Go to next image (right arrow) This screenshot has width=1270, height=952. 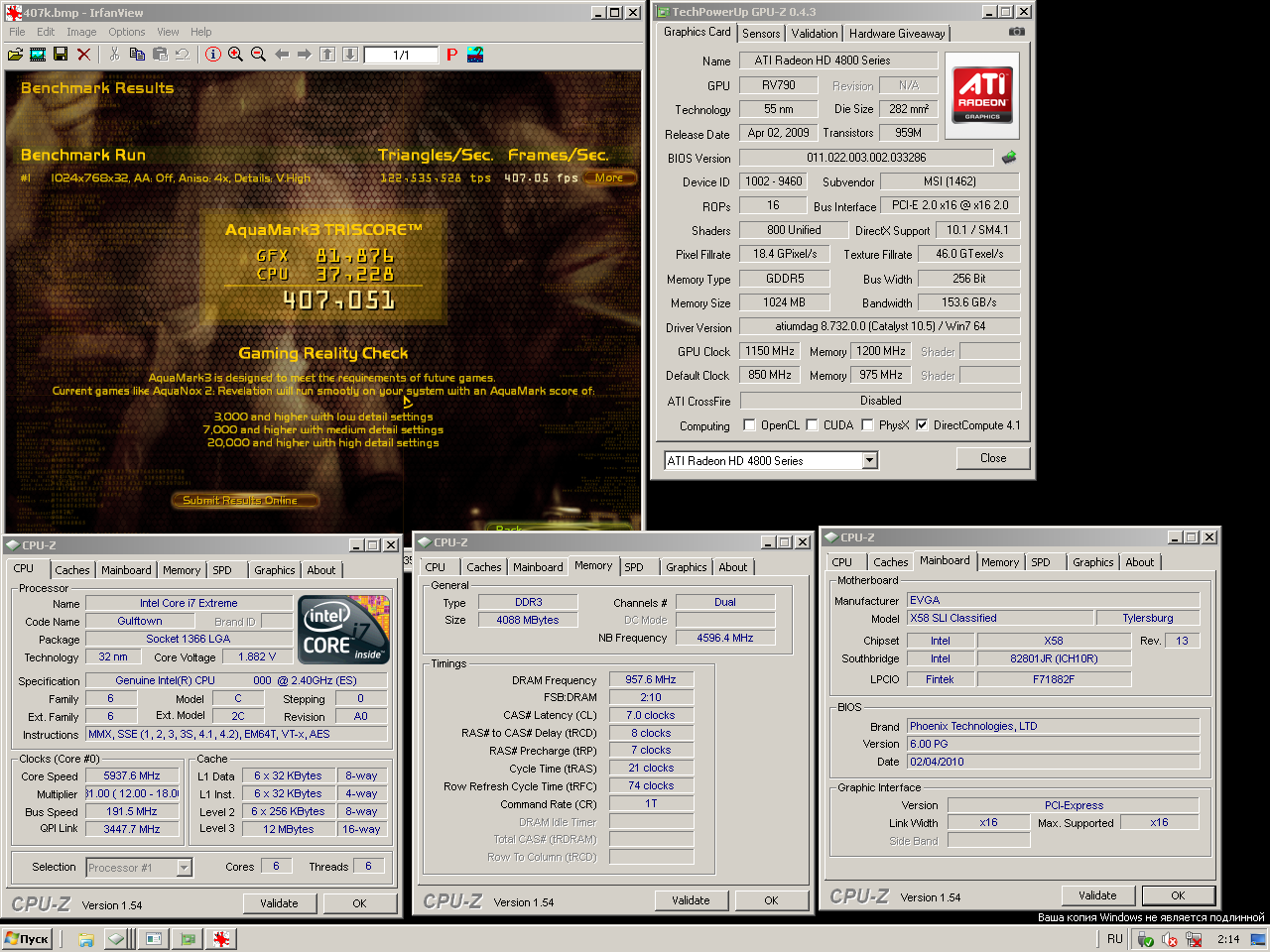[x=305, y=55]
